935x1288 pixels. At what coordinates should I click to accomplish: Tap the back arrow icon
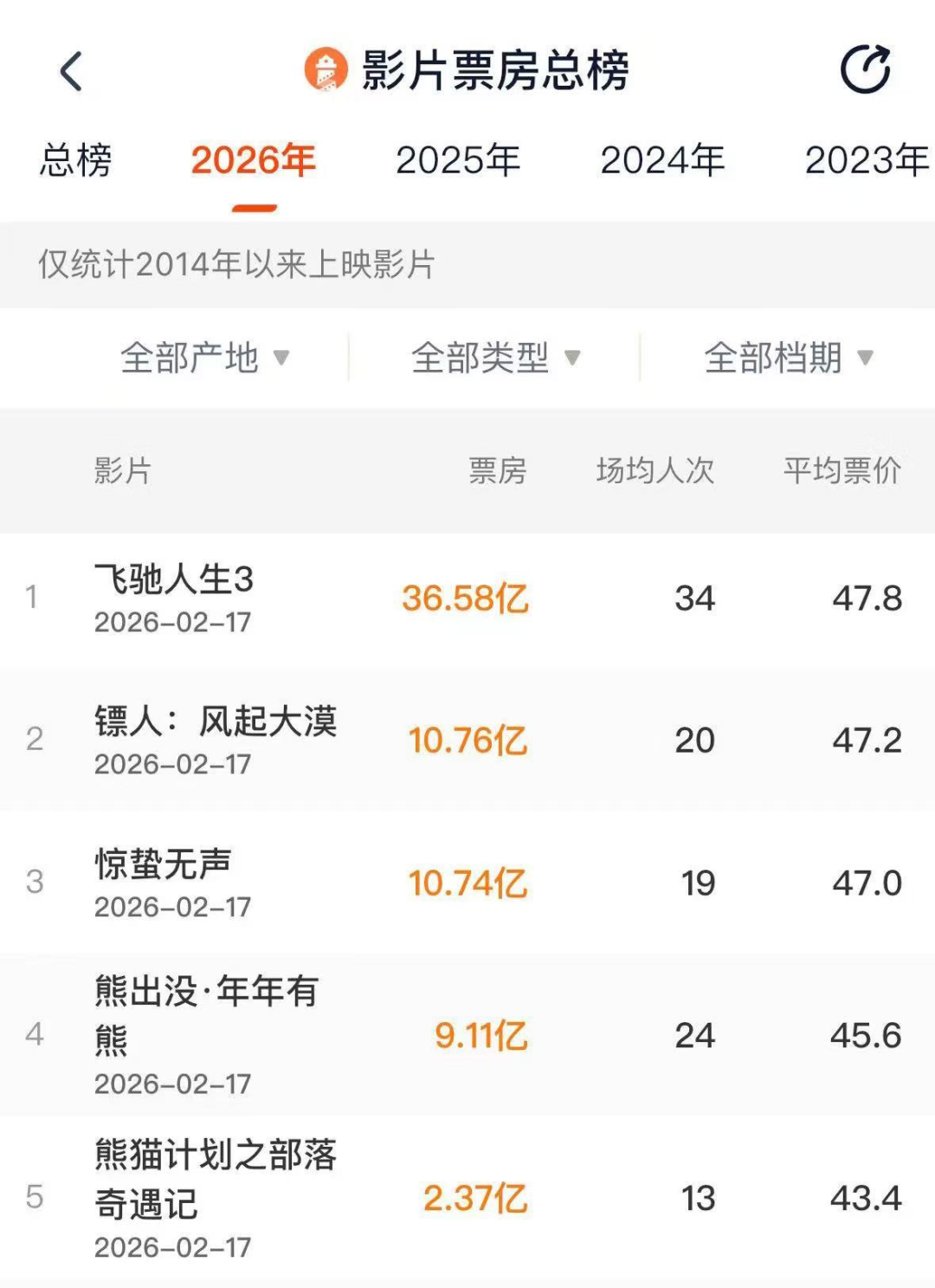pos(72,71)
